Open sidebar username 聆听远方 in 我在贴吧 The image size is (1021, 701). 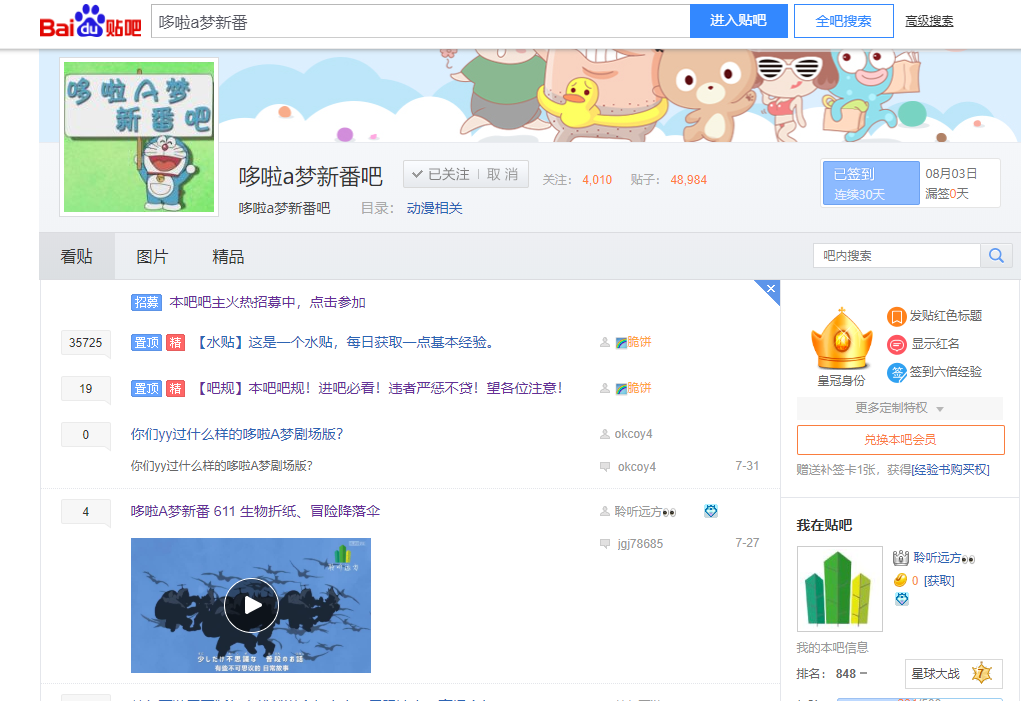944,558
